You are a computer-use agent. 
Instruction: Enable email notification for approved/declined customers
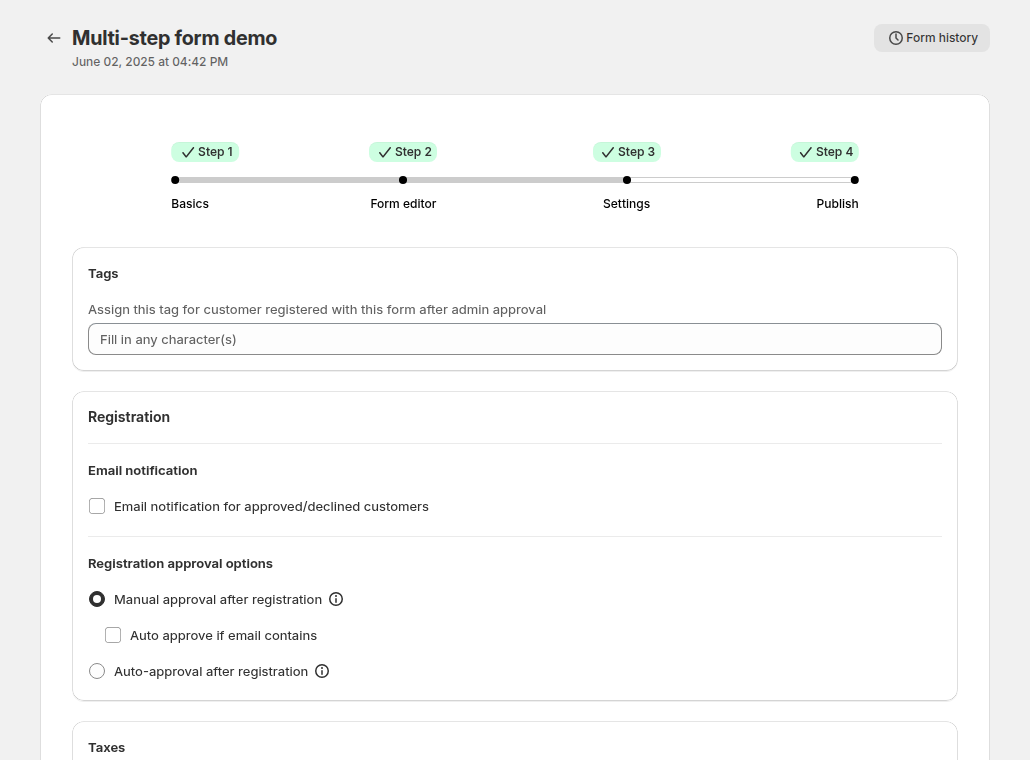[97, 506]
